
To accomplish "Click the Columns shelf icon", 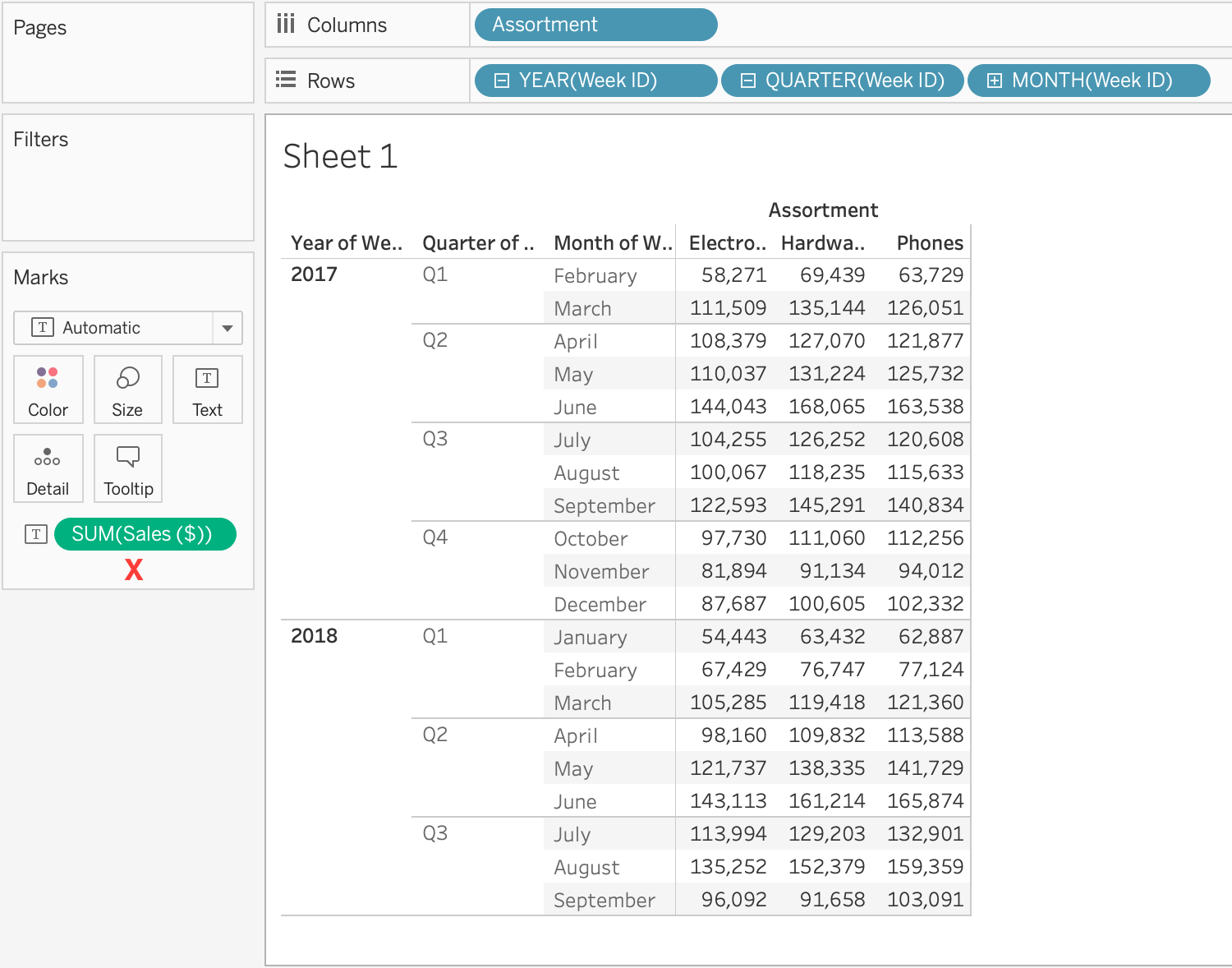I will tap(285, 24).
